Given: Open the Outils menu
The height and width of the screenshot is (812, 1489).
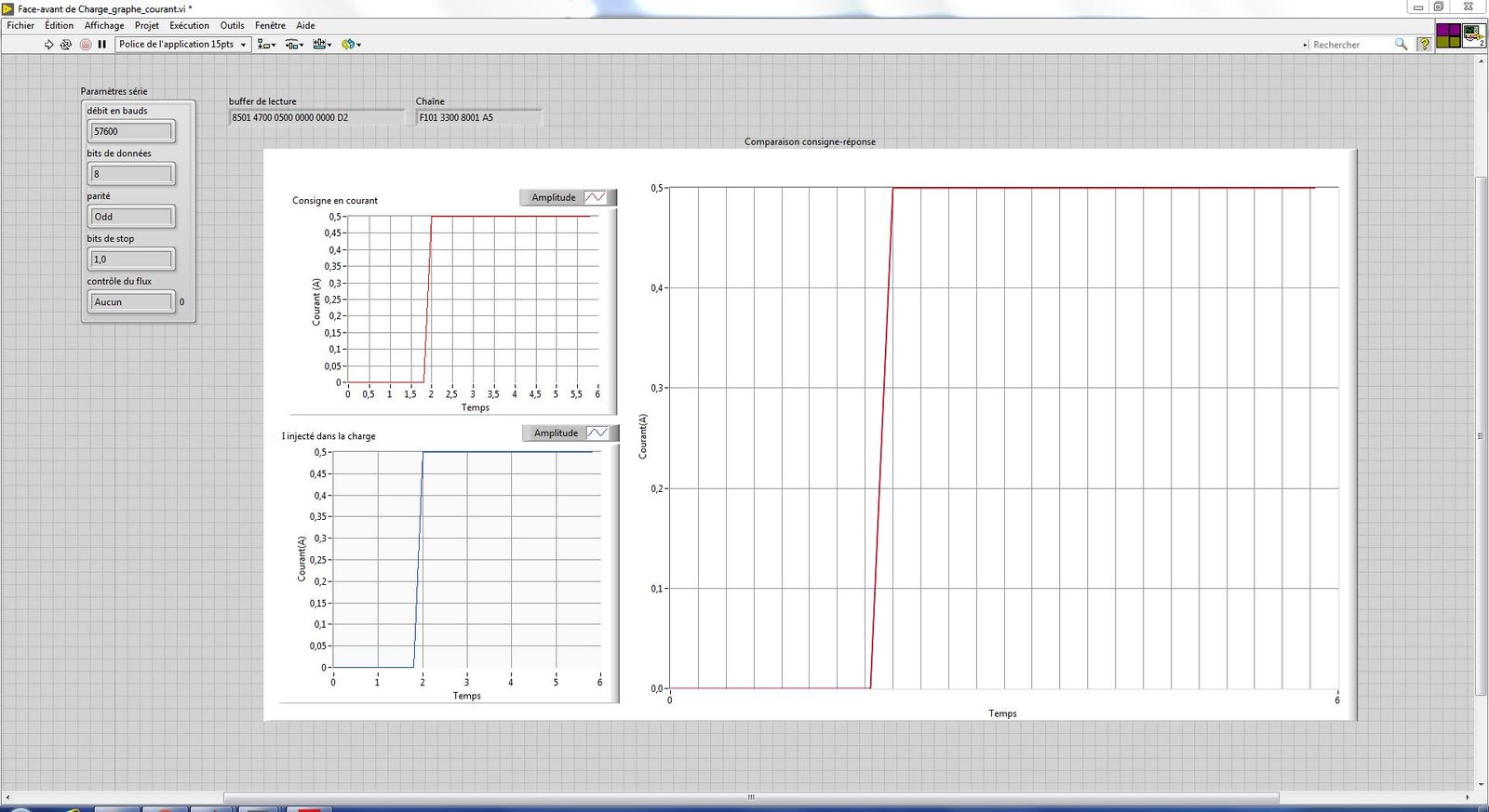Looking at the screenshot, I should pyautogui.click(x=232, y=26).
